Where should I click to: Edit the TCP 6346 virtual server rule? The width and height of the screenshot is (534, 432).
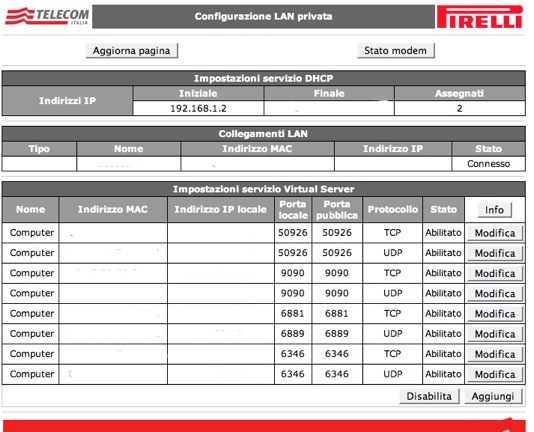495,354
